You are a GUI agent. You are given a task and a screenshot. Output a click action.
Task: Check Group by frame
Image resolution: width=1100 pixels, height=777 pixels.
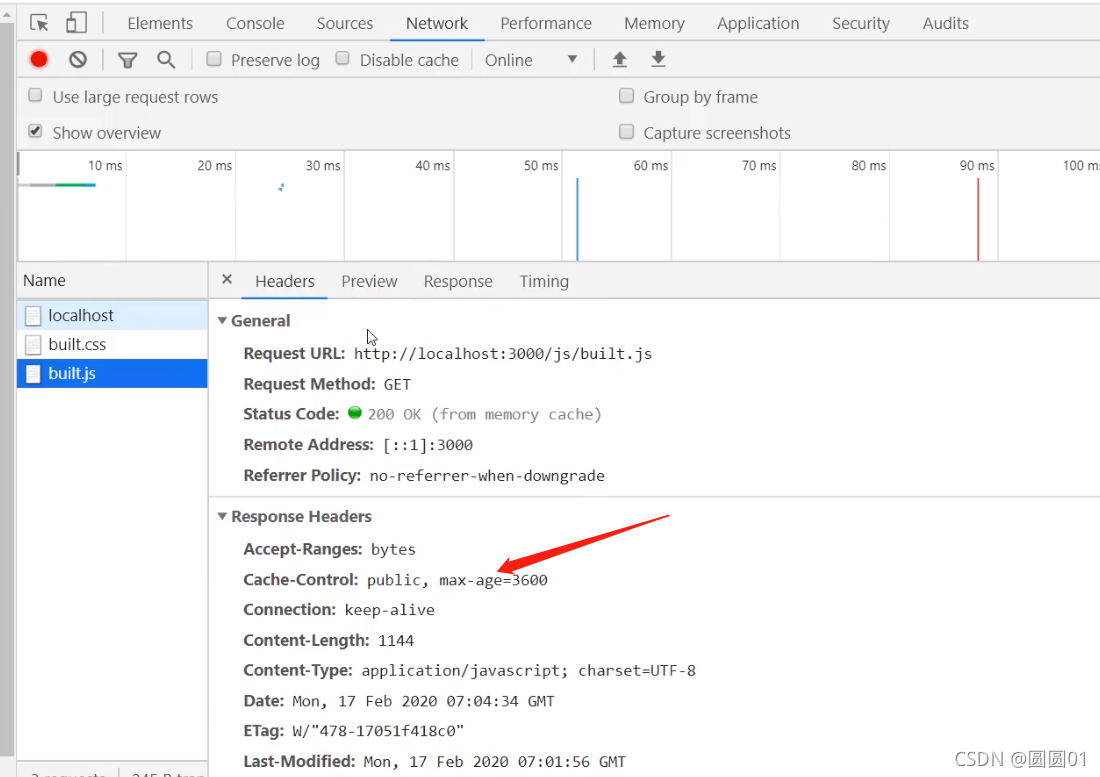(626, 95)
